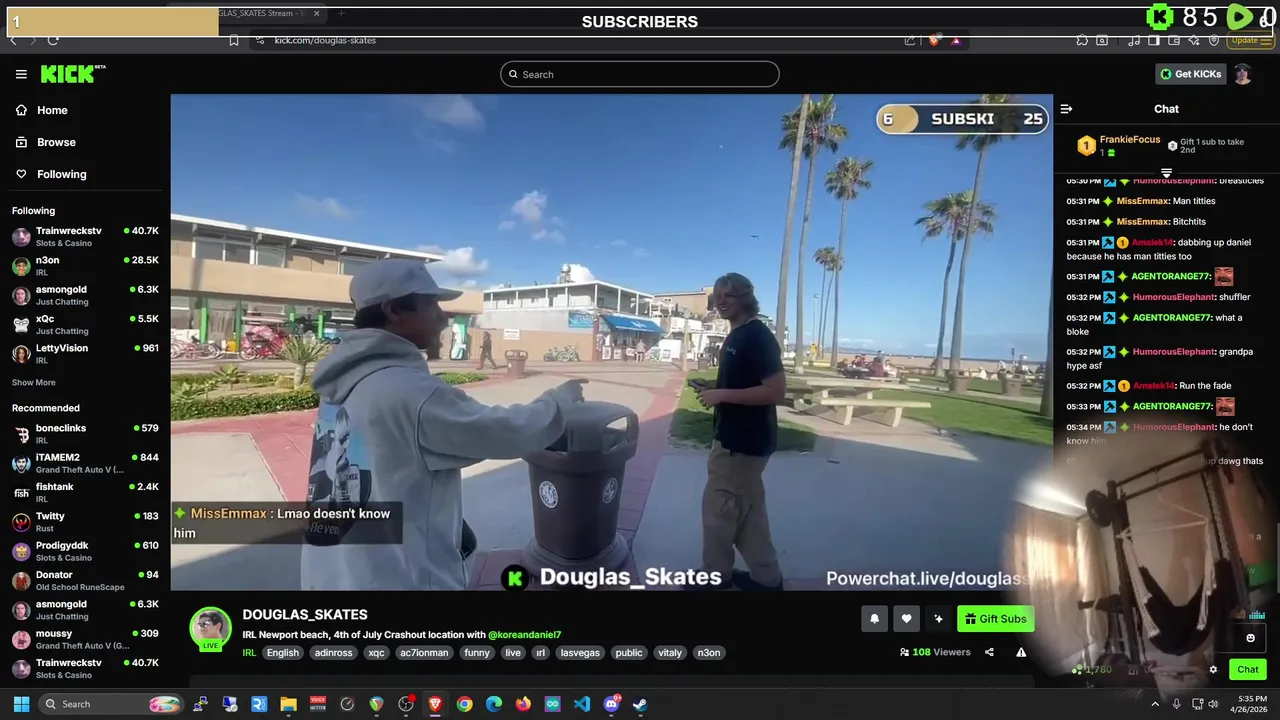Report stream with warning triangle icon

tap(1021, 652)
